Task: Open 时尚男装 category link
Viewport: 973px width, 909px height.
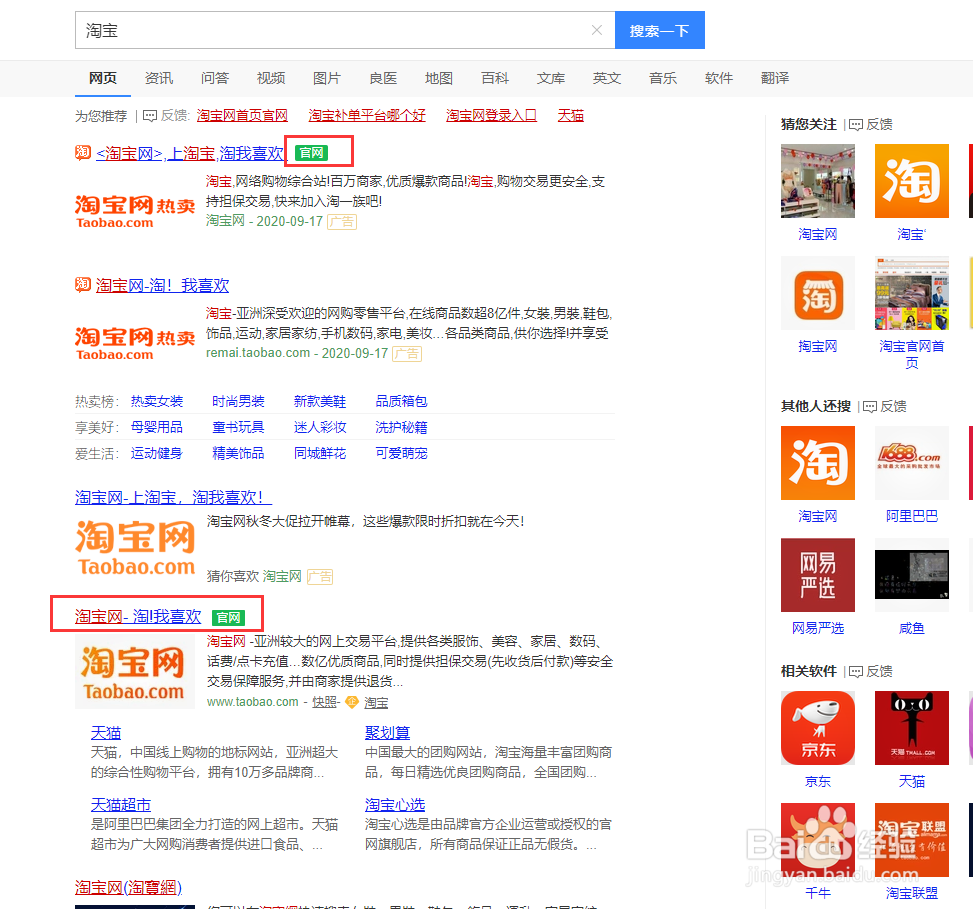Action: tap(238, 401)
